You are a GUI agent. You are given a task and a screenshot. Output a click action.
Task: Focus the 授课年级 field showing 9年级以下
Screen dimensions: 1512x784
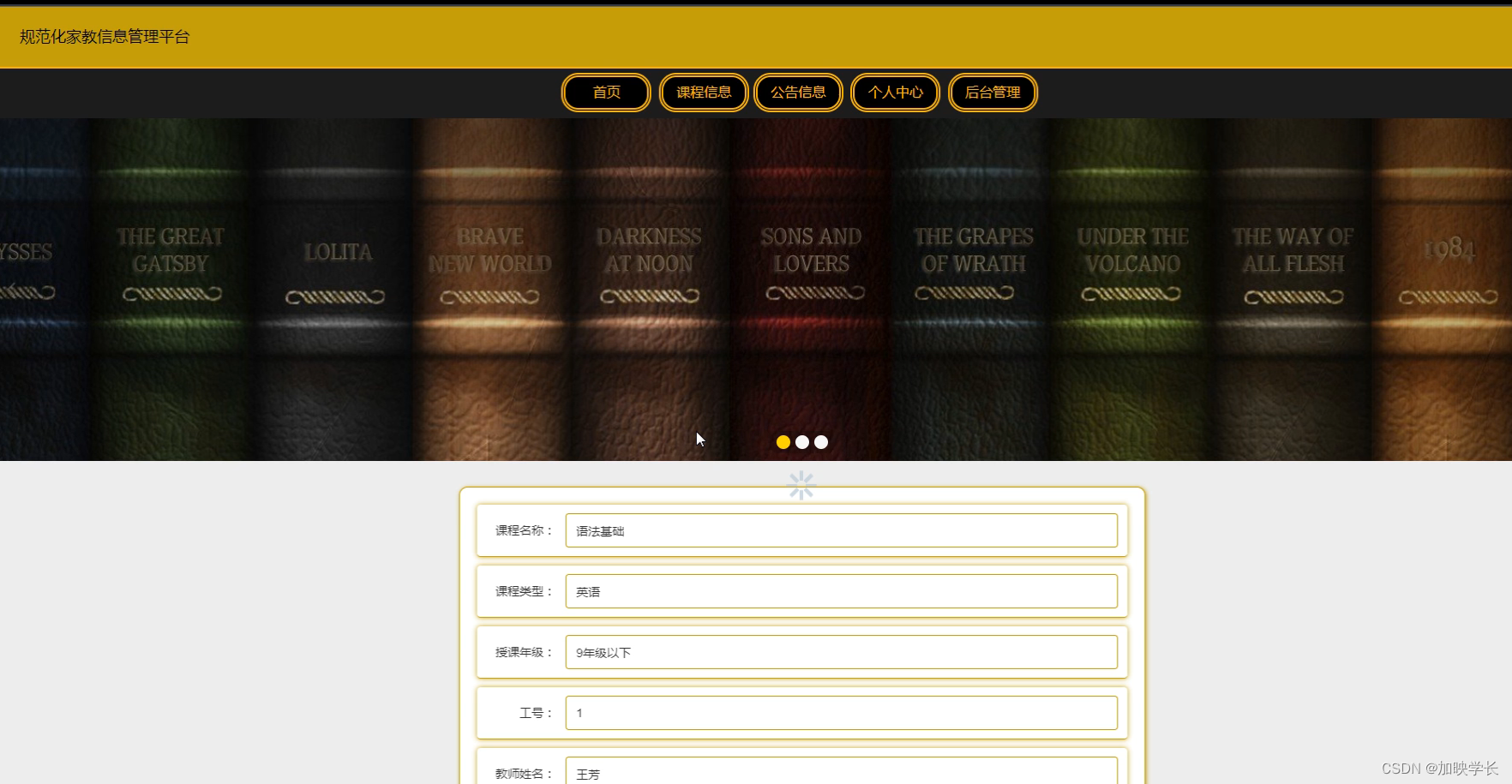[x=842, y=652]
